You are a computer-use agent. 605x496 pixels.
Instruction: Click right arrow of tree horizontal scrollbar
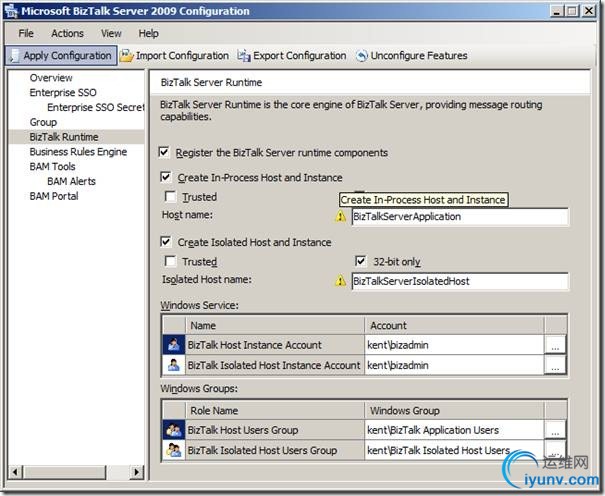[x=137, y=472]
